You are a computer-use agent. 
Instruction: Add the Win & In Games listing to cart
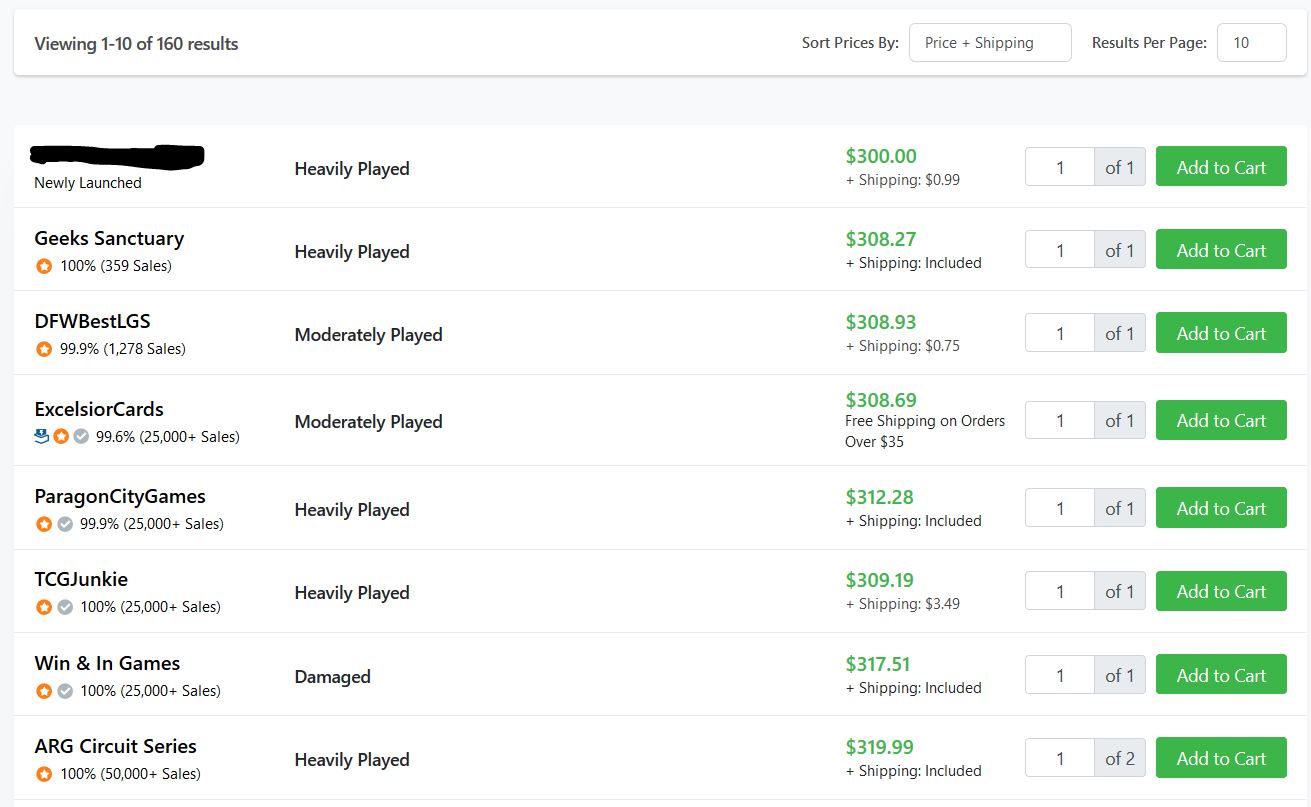tap(1220, 675)
